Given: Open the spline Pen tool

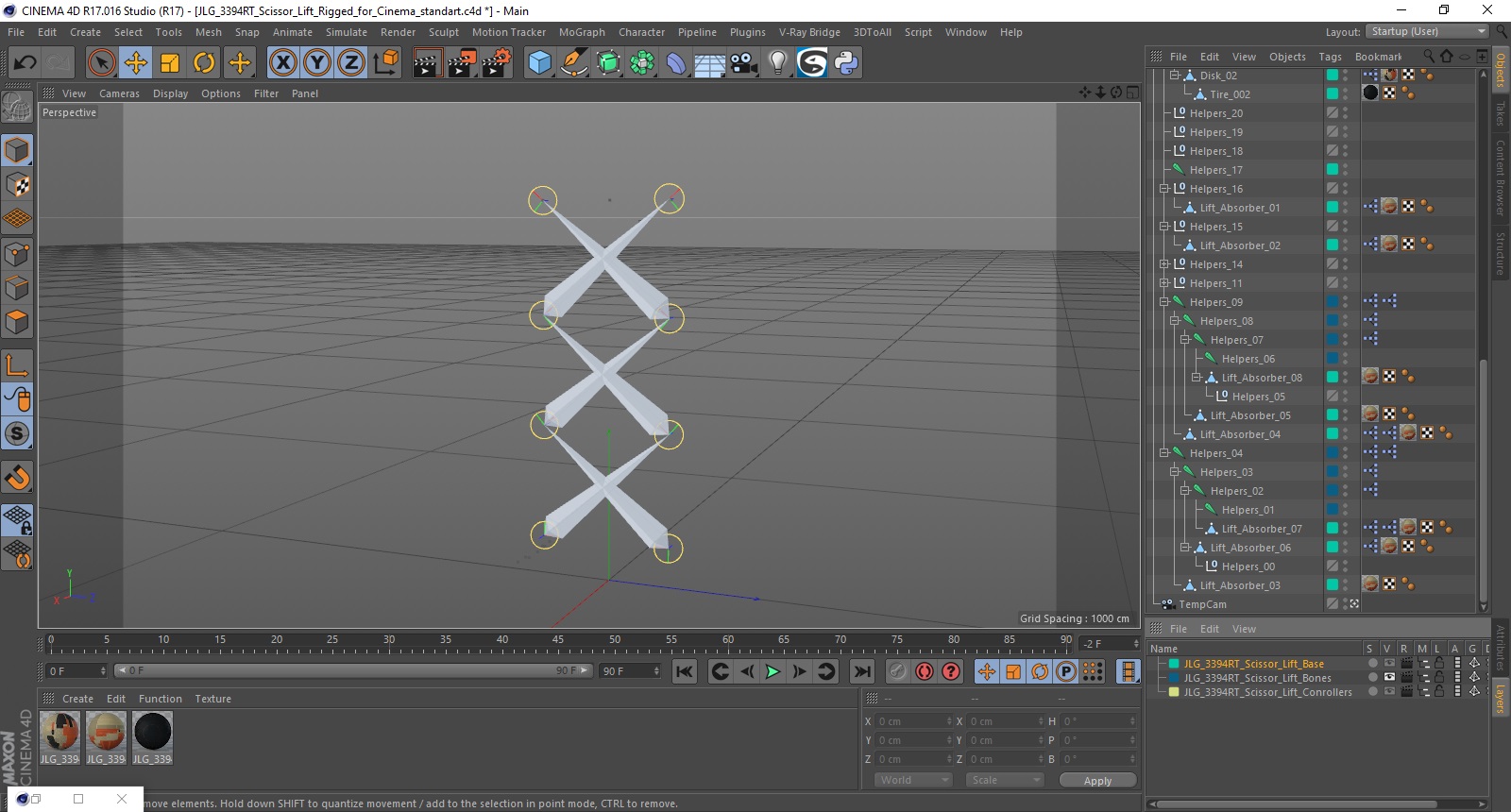Looking at the screenshot, I should pyautogui.click(x=573, y=63).
